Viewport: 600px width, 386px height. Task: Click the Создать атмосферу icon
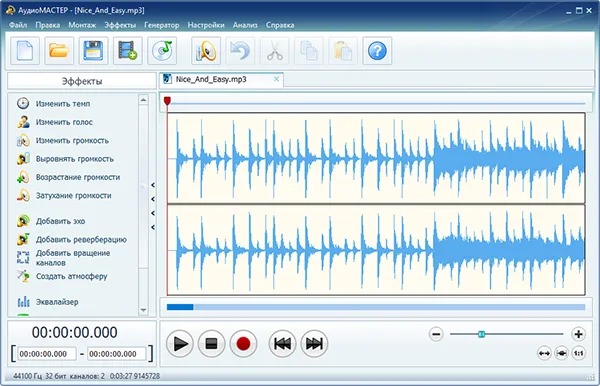click(x=23, y=276)
